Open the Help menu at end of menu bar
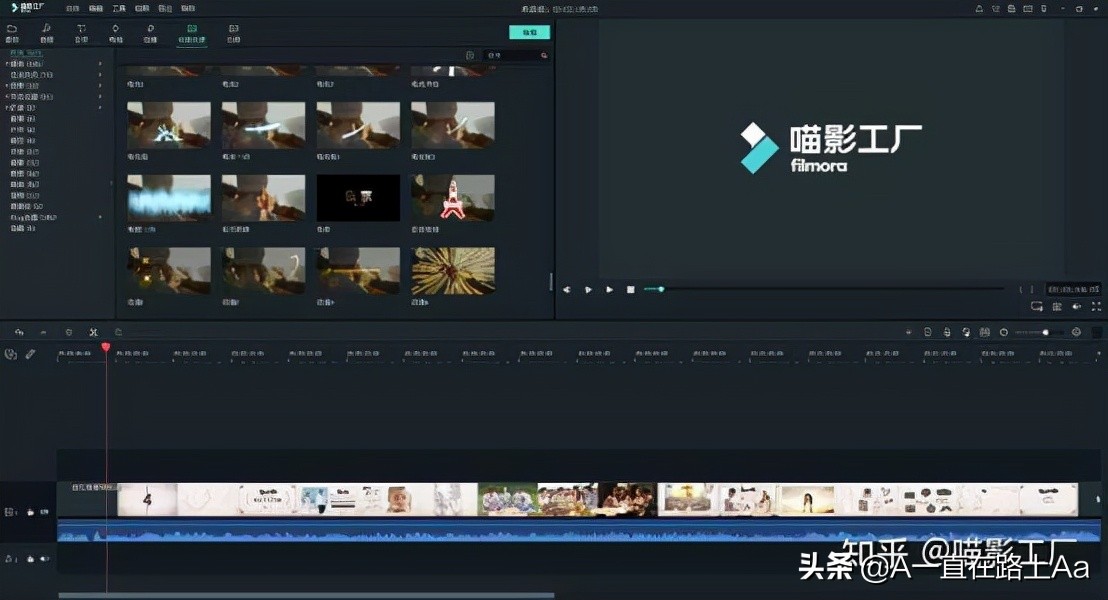 coord(188,8)
